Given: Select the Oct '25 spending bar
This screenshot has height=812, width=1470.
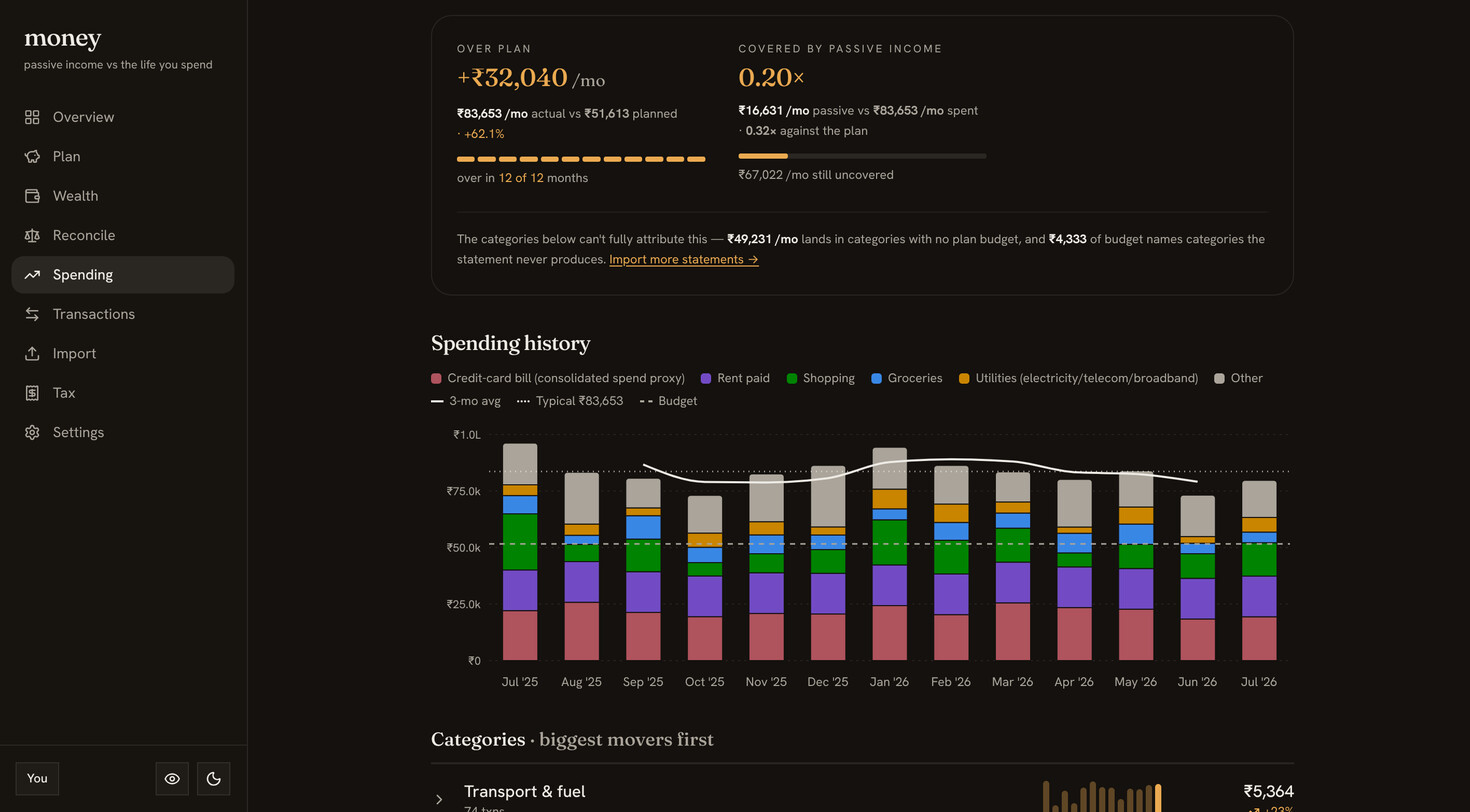Looking at the screenshot, I should 705,578.
